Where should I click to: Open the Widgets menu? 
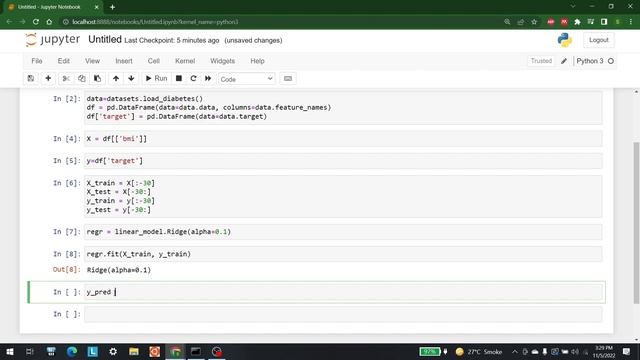tap(222, 61)
